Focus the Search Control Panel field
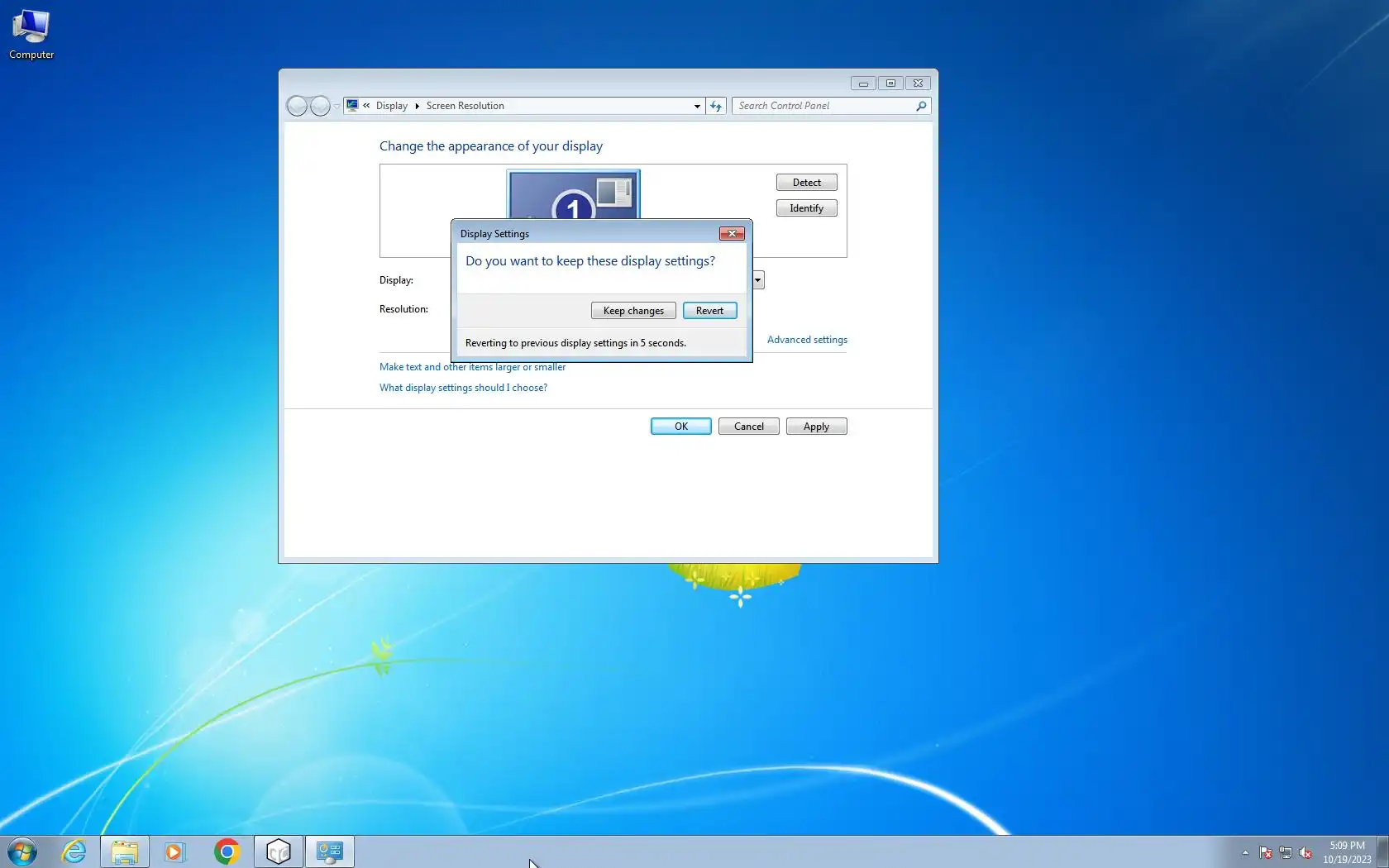The width and height of the screenshot is (1389, 868). [x=832, y=106]
